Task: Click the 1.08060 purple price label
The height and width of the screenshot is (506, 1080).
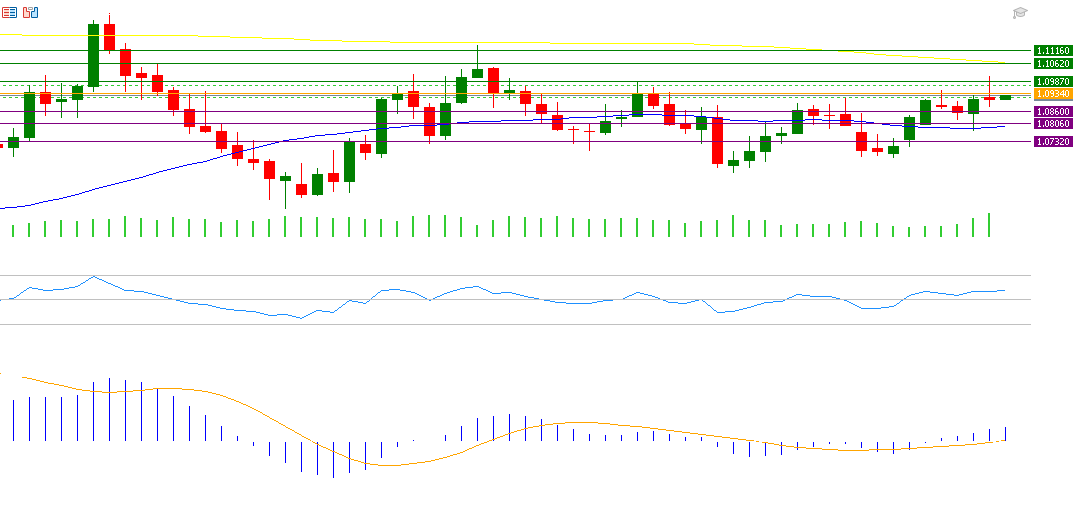Action: tap(1053, 124)
